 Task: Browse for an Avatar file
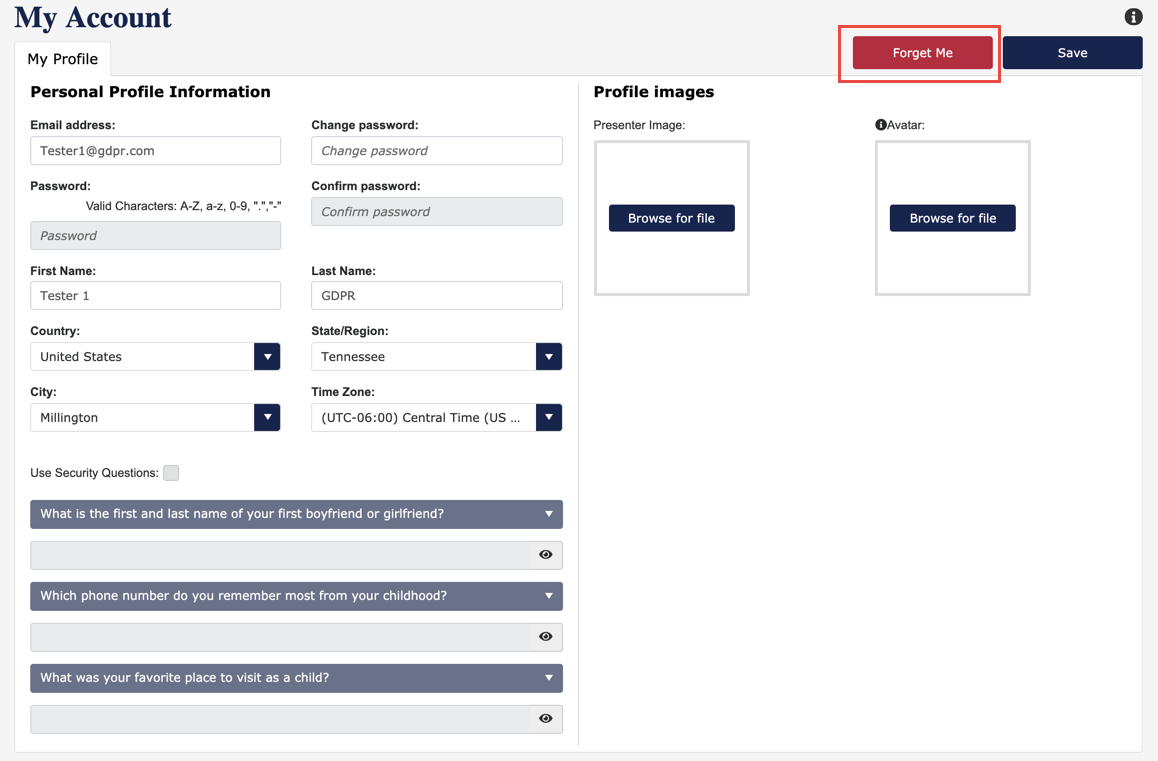tap(952, 218)
